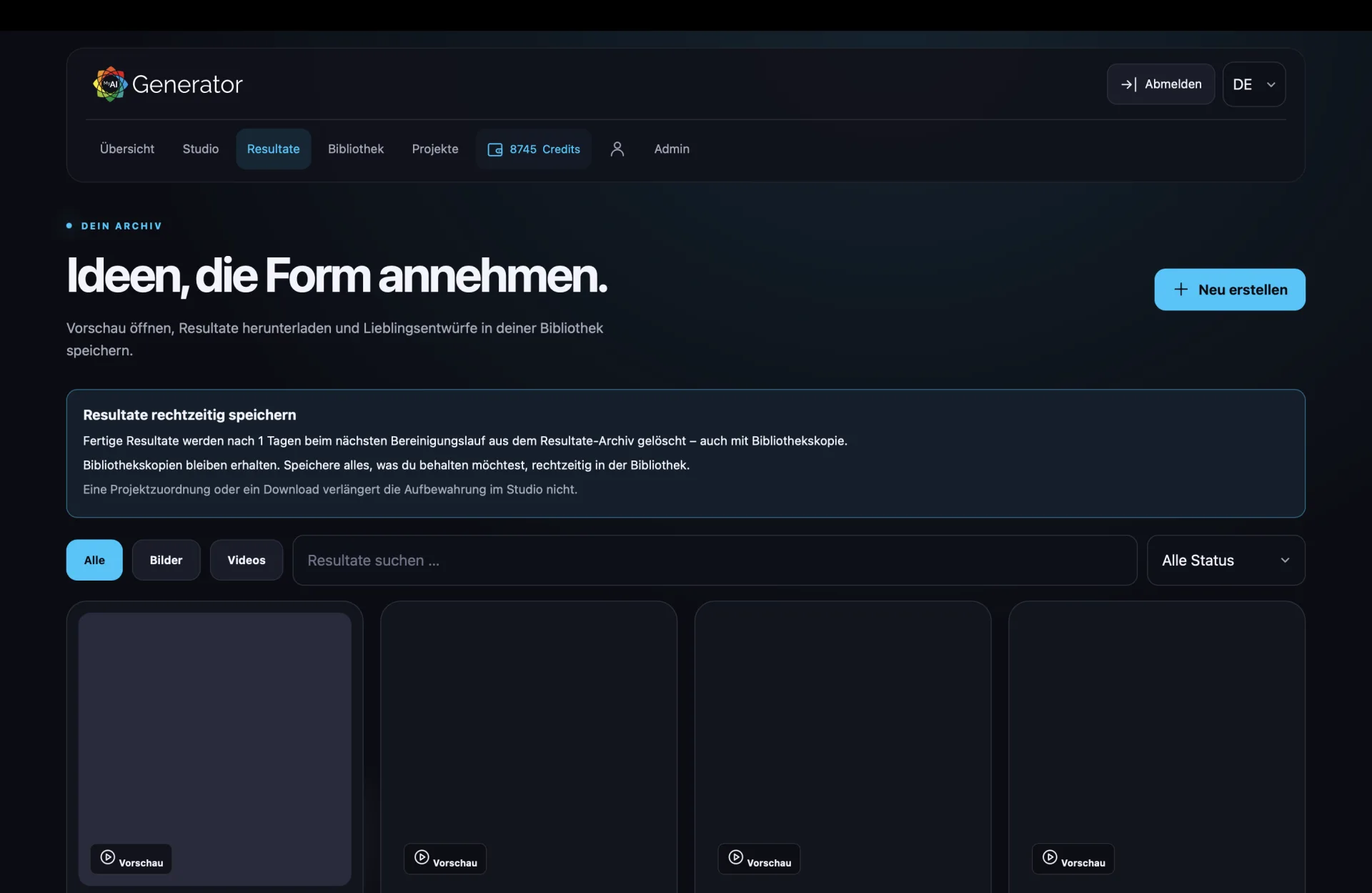
Task: Filter results by Bilder
Action: (166, 560)
